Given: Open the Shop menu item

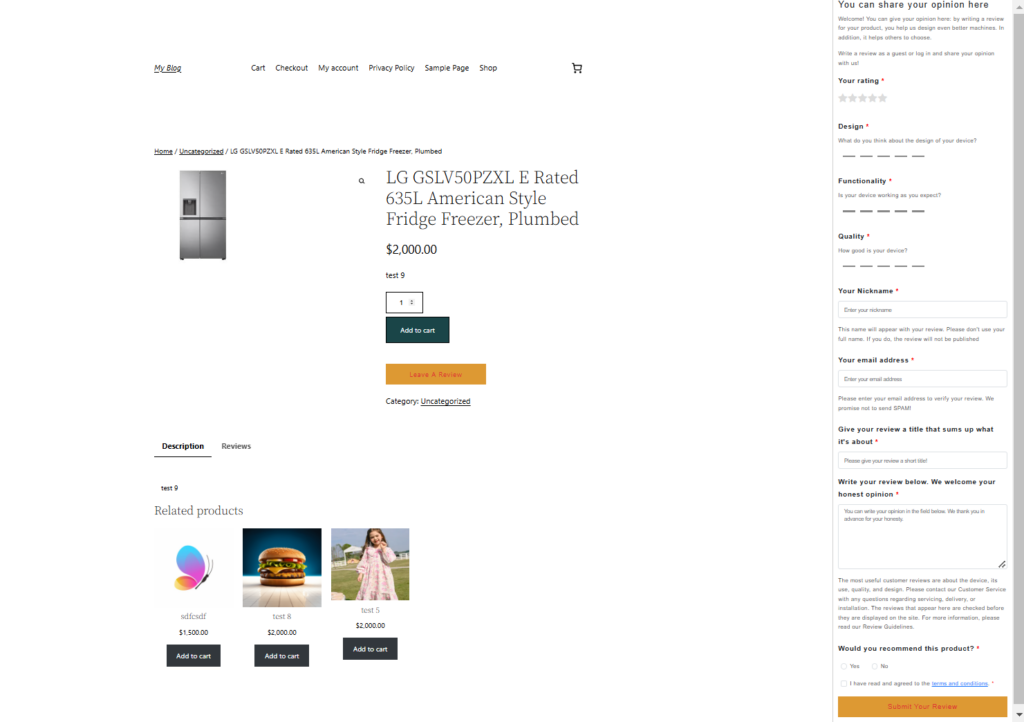Looking at the screenshot, I should pos(488,68).
